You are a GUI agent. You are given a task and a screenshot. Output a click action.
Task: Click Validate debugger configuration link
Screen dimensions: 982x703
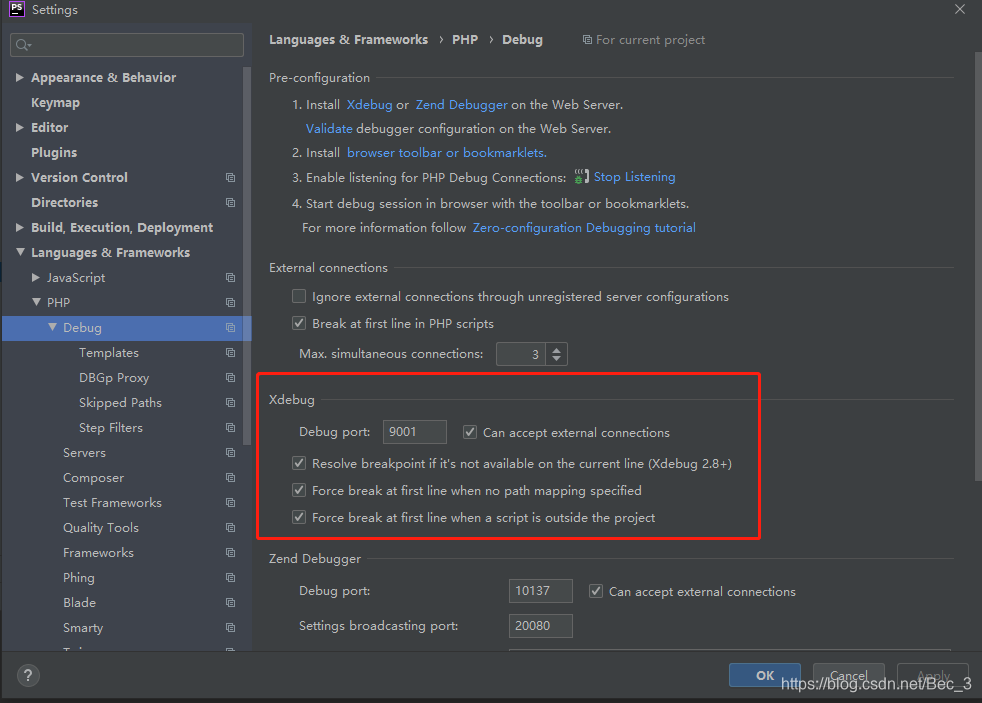click(x=329, y=128)
